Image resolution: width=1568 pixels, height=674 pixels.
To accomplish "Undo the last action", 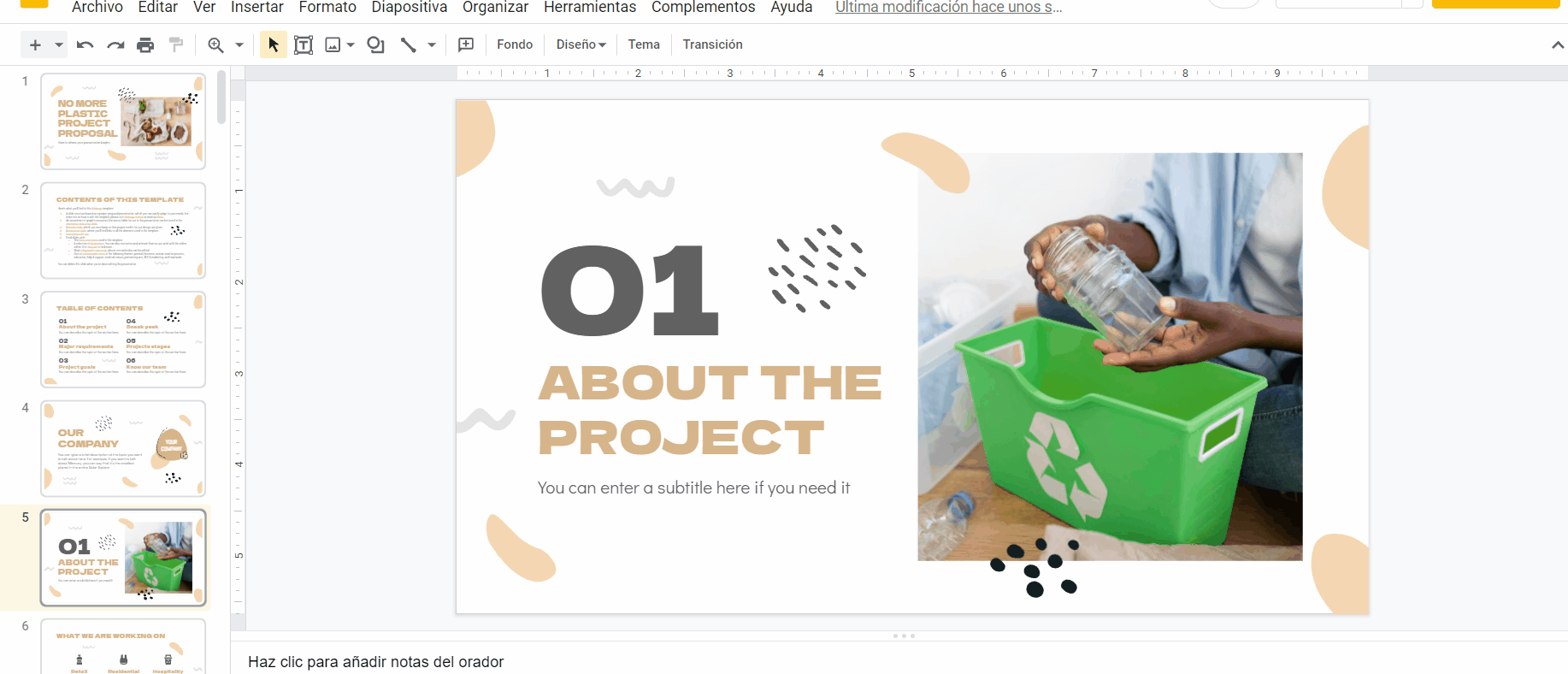I will [x=85, y=44].
